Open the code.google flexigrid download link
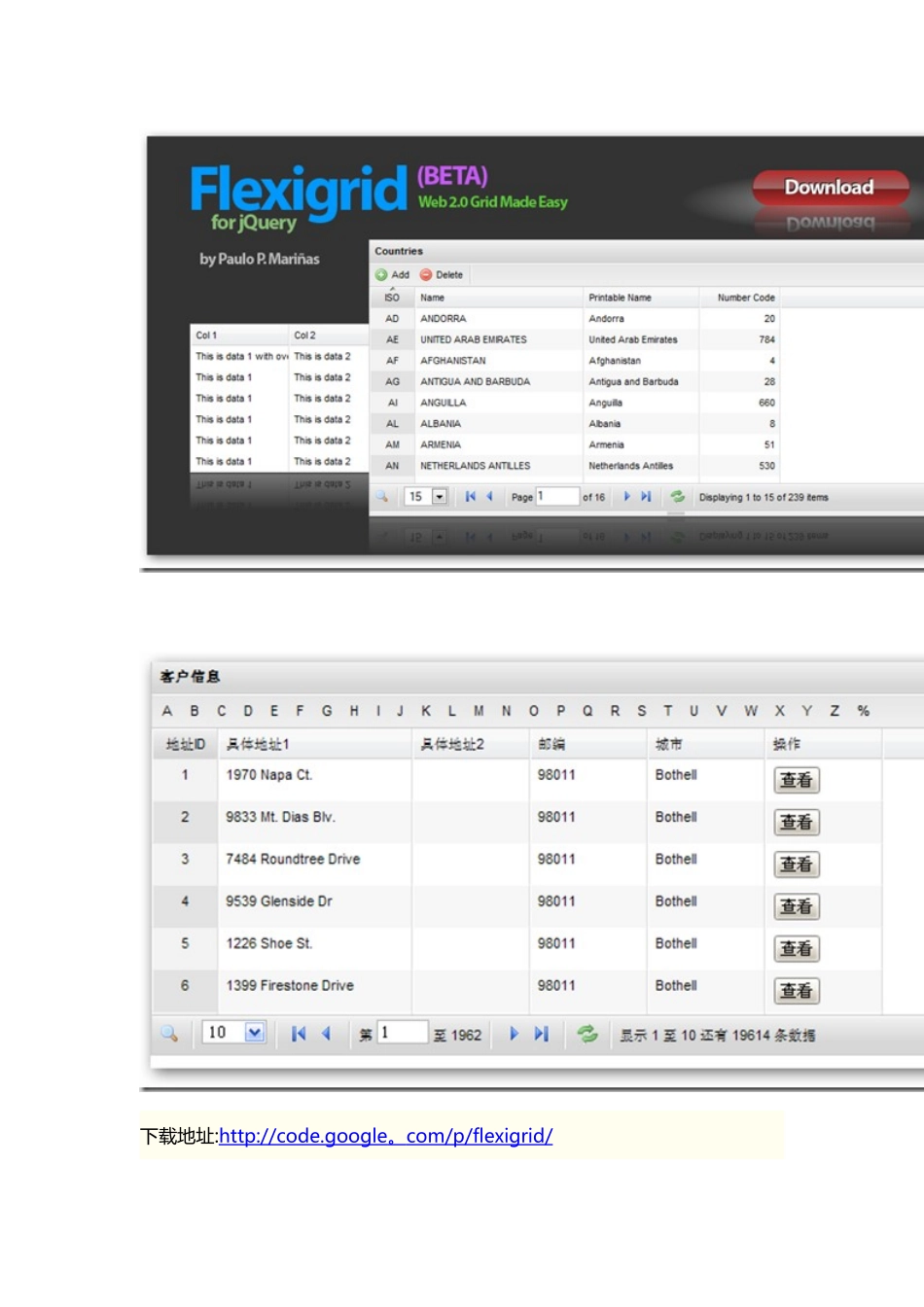The image size is (924, 1307). click(385, 1136)
